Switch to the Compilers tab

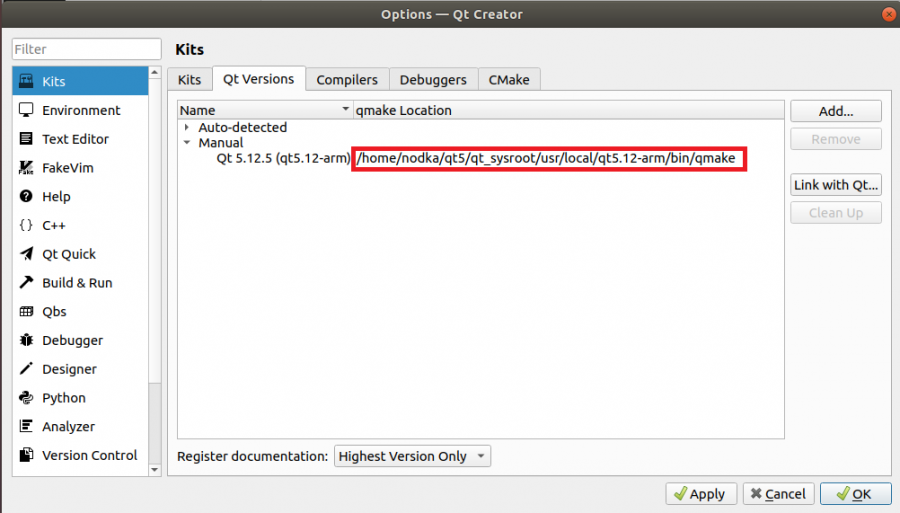(347, 79)
